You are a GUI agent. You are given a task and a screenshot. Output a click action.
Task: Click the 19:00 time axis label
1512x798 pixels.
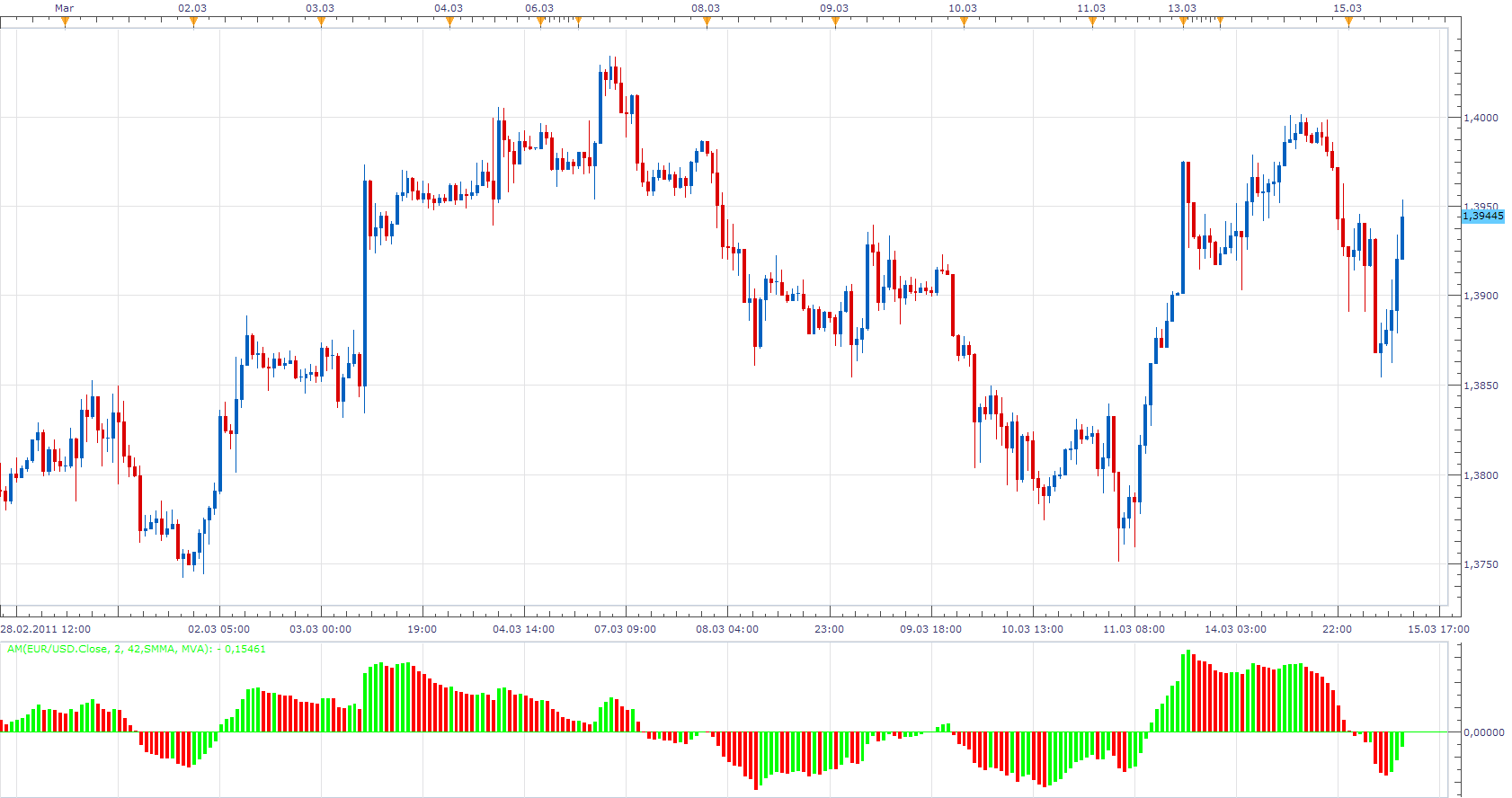coord(422,629)
